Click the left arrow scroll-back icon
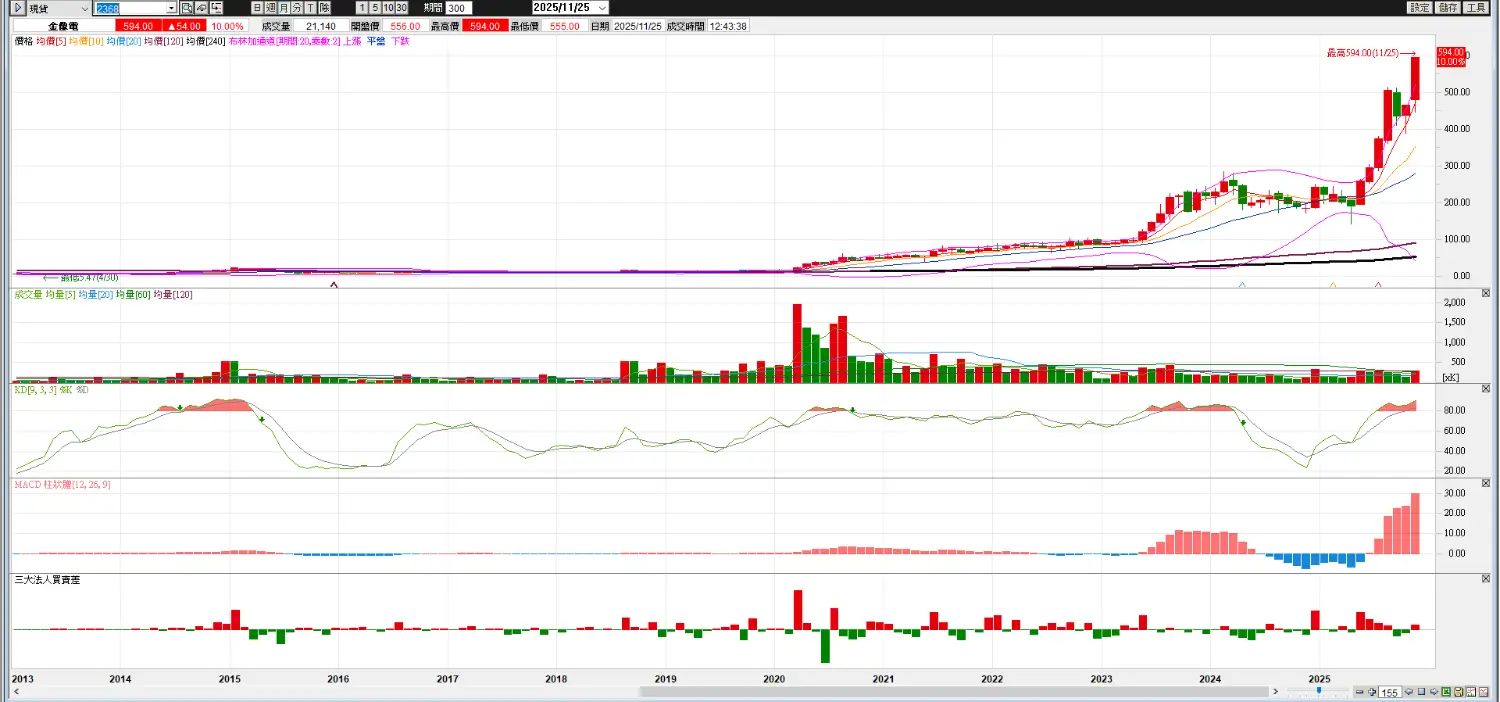1500x702 pixels. pyautogui.click(x=1409, y=691)
